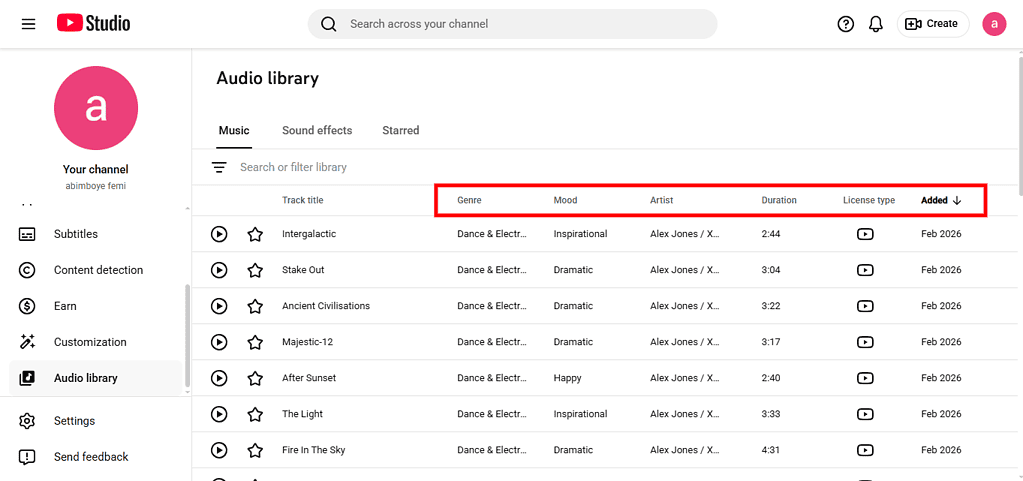This screenshot has height=481, width=1023.
Task: Click the Help question mark icon
Action: 846,24
